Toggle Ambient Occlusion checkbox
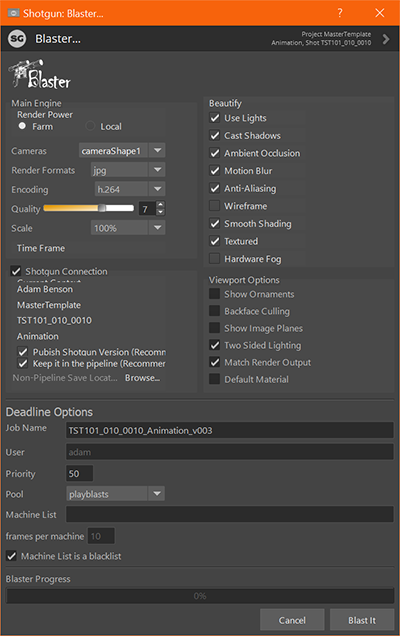Viewport: 400px width, 636px height. (215, 153)
